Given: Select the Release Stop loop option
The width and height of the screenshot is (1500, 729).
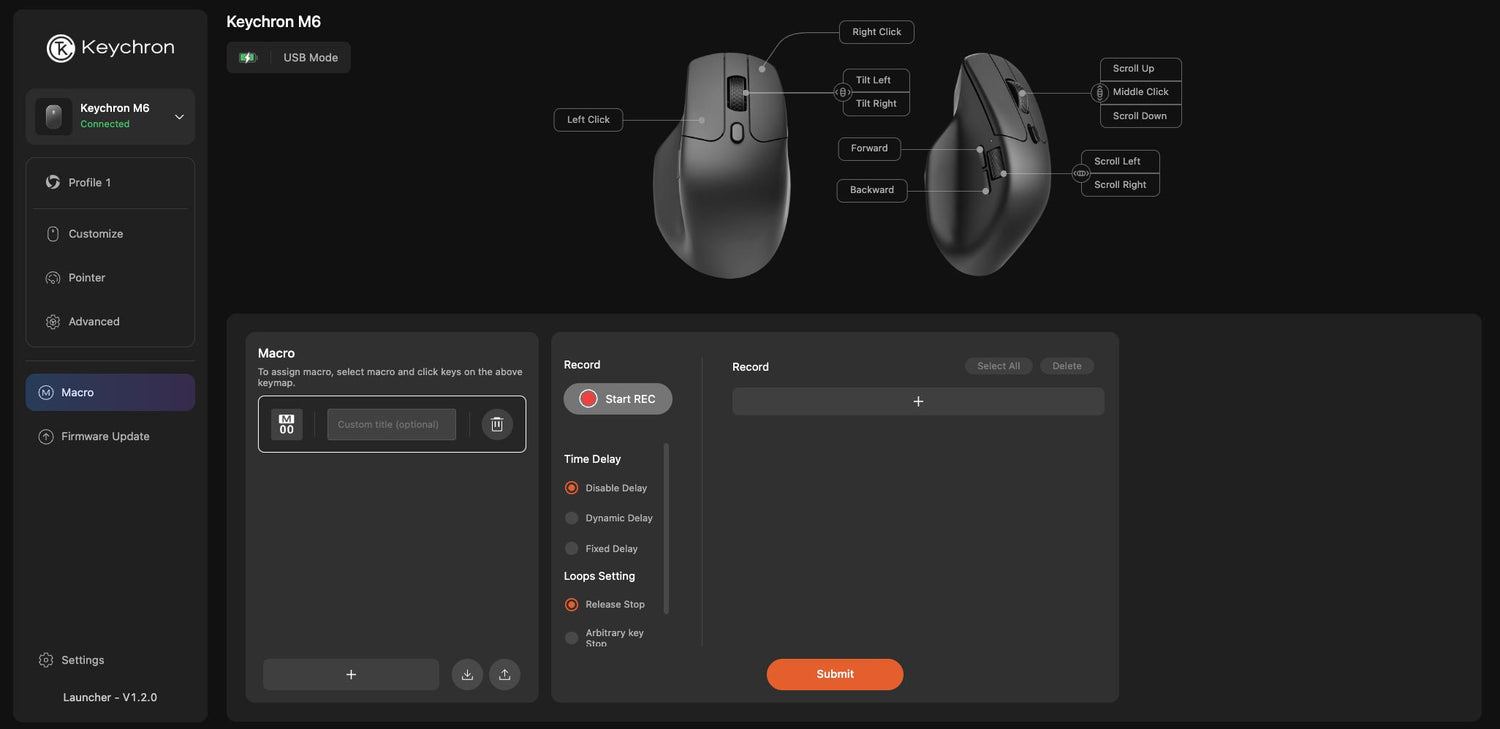Looking at the screenshot, I should pos(572,605).
